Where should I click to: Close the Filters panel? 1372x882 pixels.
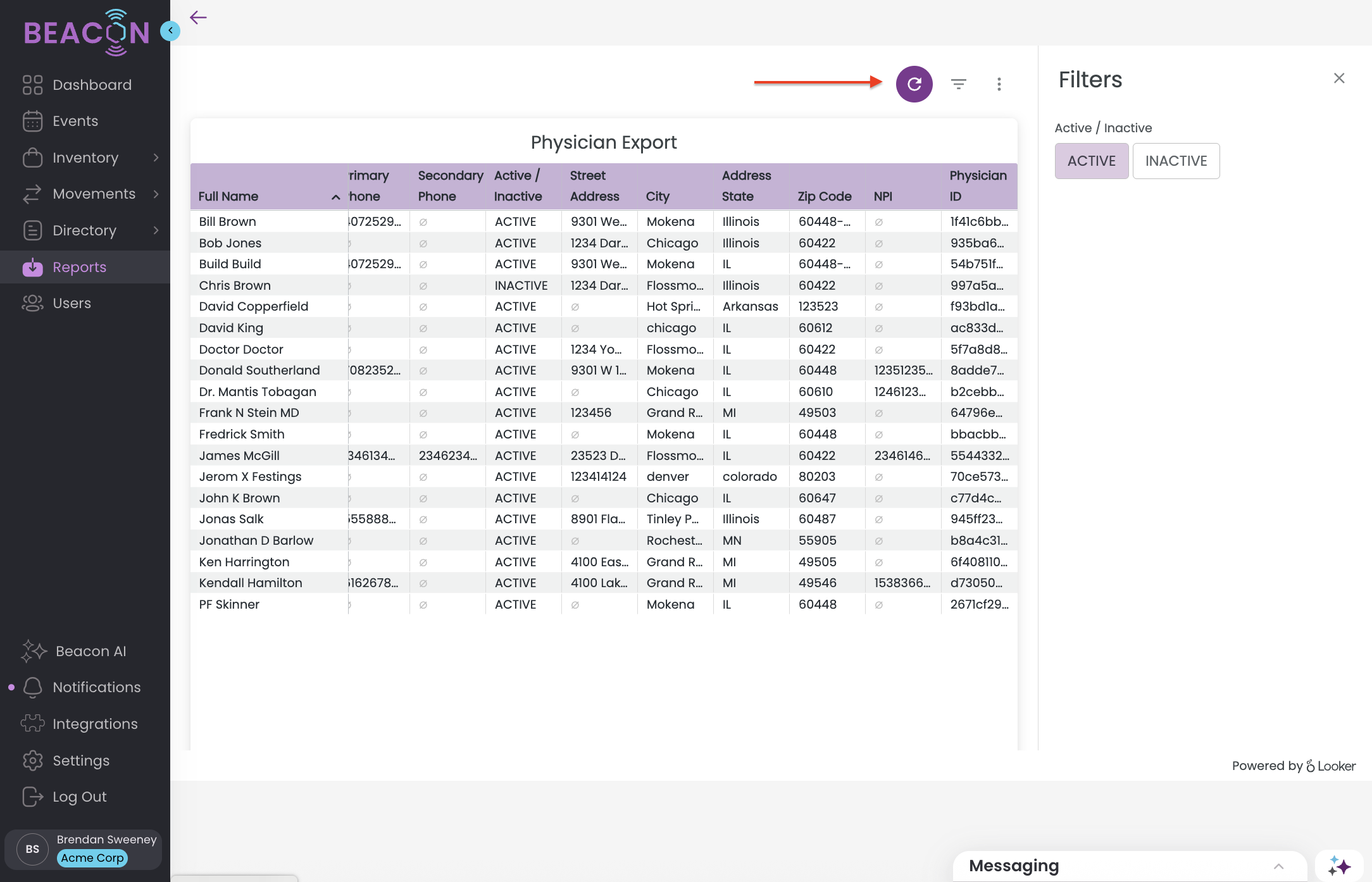(x=1338, y=78)
